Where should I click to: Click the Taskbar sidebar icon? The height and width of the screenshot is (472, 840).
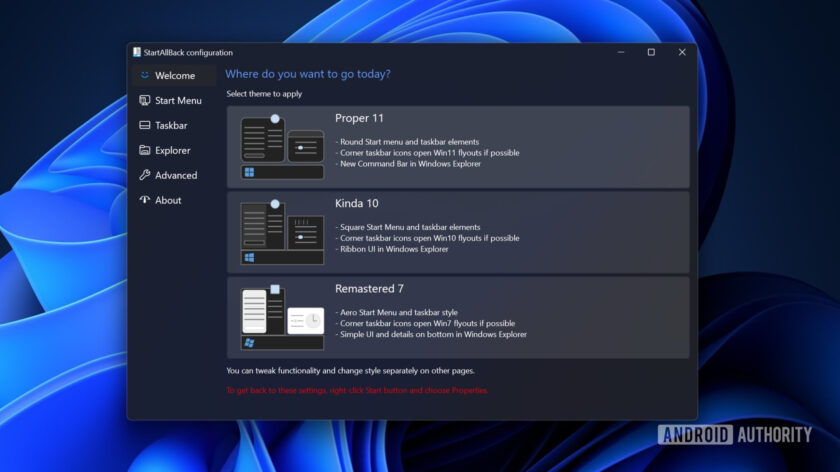(x=145, y=126)
